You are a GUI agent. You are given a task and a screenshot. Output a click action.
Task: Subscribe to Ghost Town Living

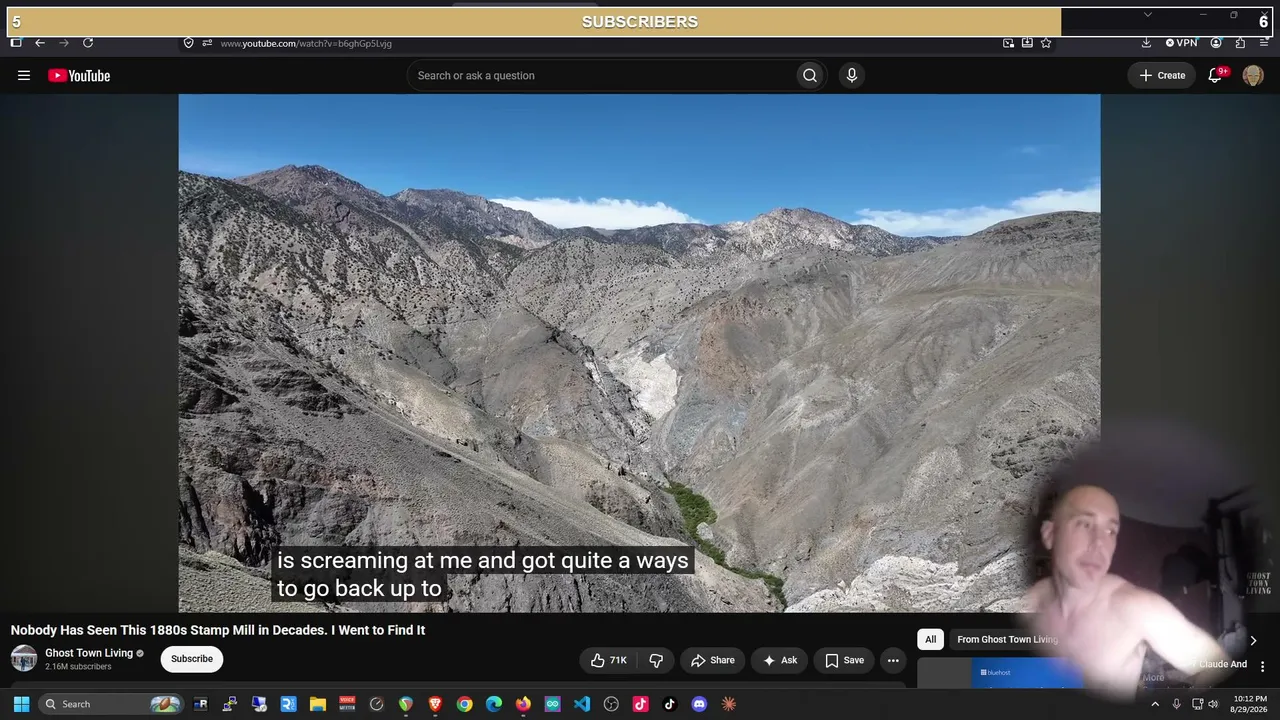pos(192,659)
